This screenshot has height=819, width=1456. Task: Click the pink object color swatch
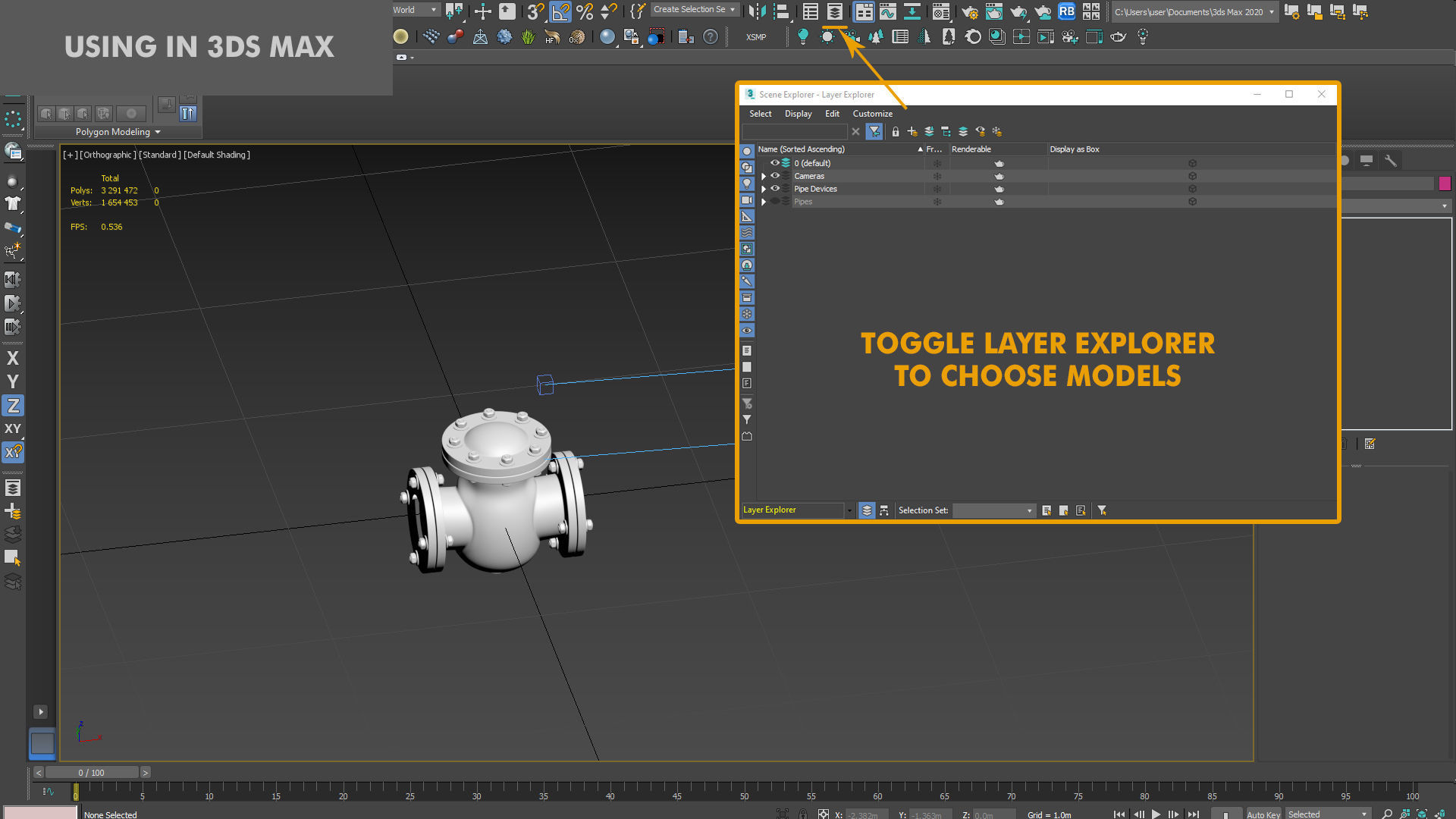pos(1445,184)
